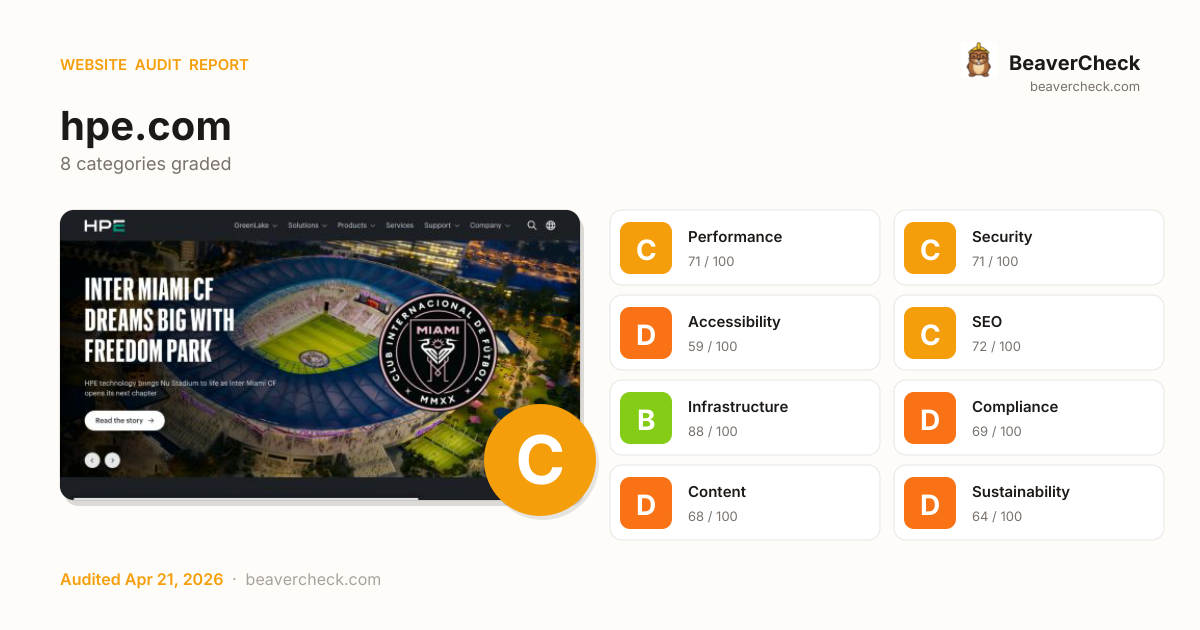Select the Performance grade C badge

coord(645,247)
